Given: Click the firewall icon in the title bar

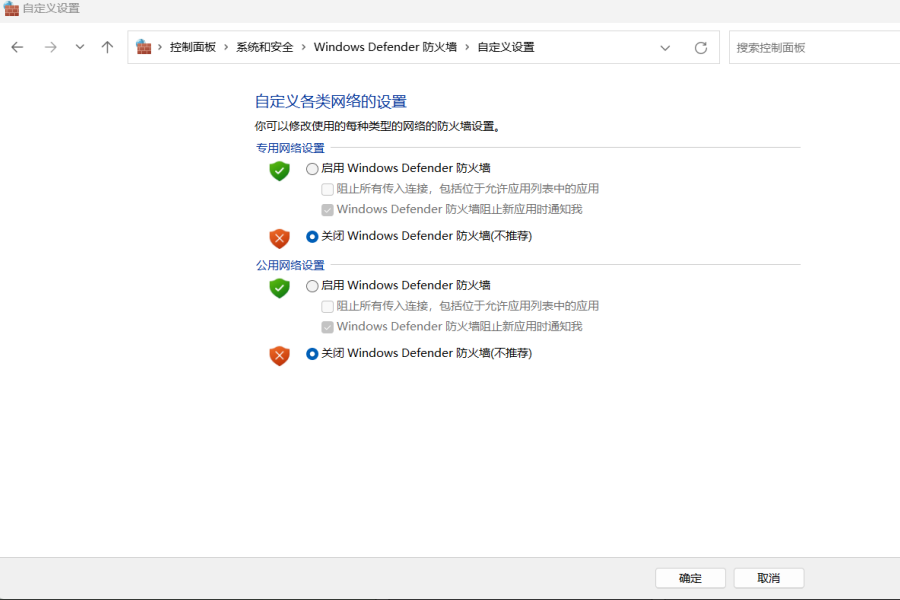Looking at the screenshot, I should pos(11,9).
